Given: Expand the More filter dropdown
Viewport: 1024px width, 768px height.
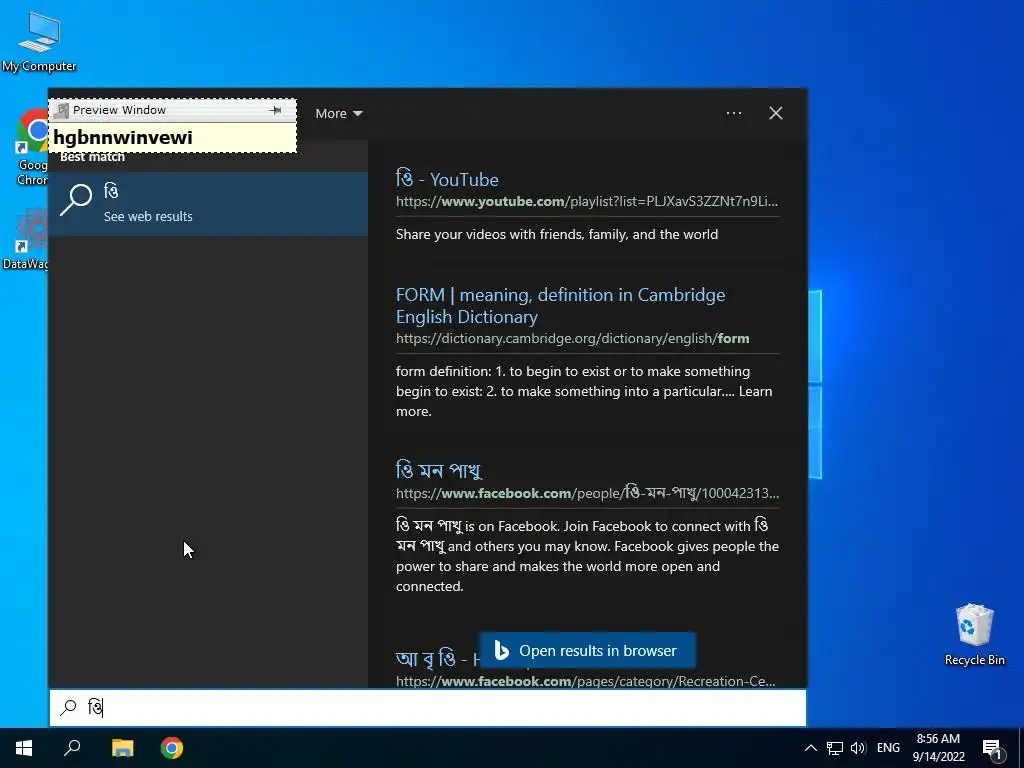Looking at the screenshot, I should point(338,114).
